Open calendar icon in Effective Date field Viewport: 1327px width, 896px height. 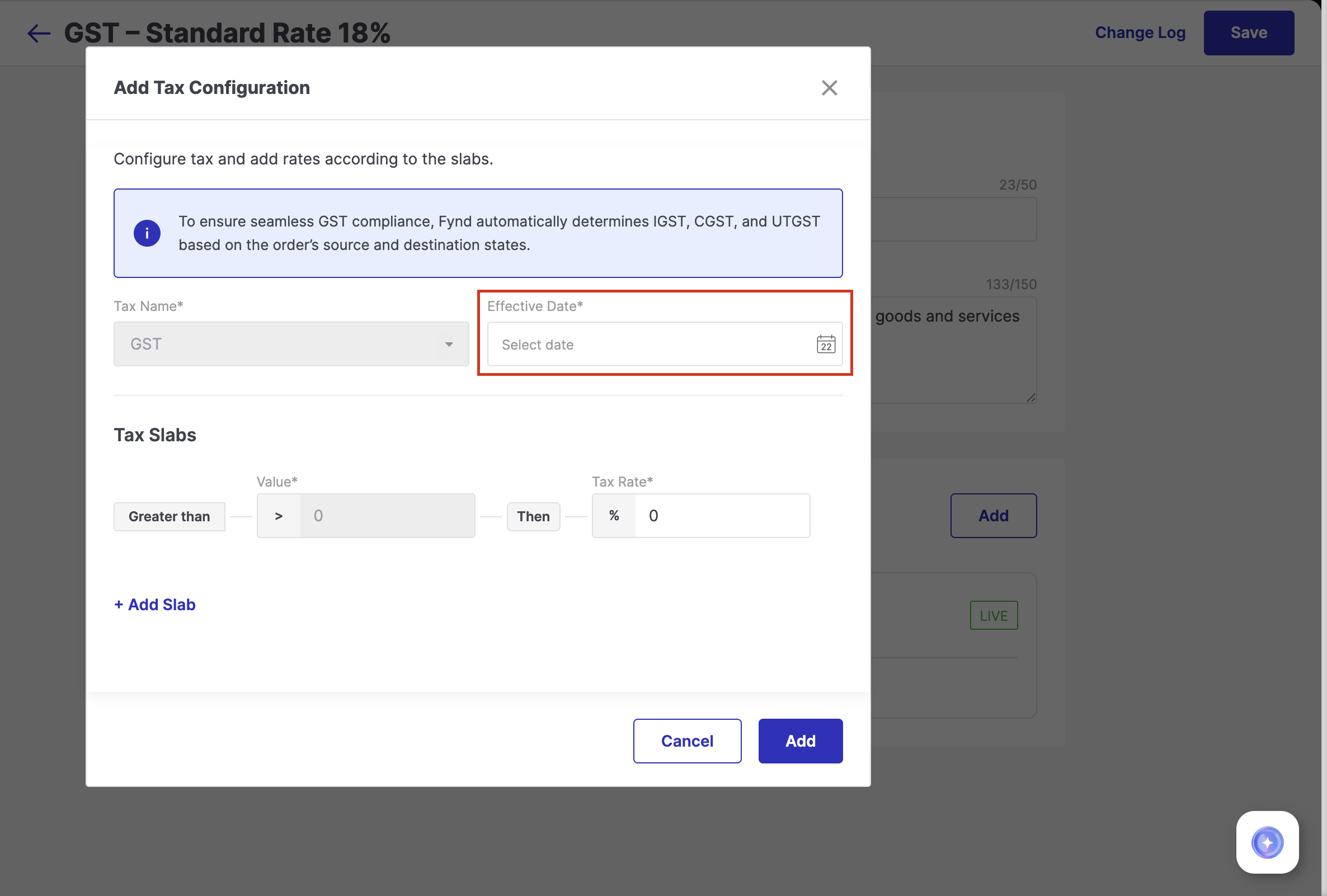[825, 344]
